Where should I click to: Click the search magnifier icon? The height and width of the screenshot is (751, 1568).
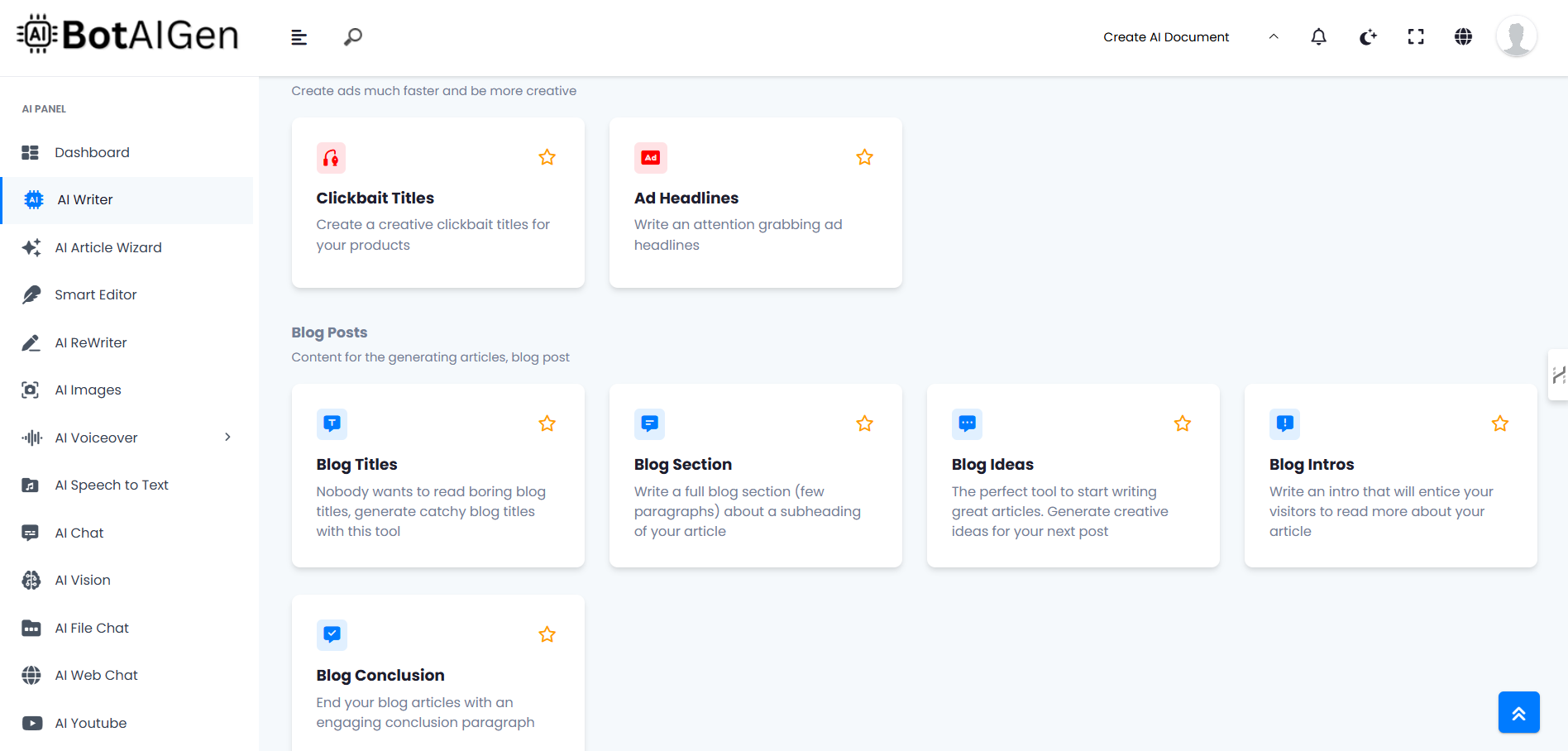[353, 37]
